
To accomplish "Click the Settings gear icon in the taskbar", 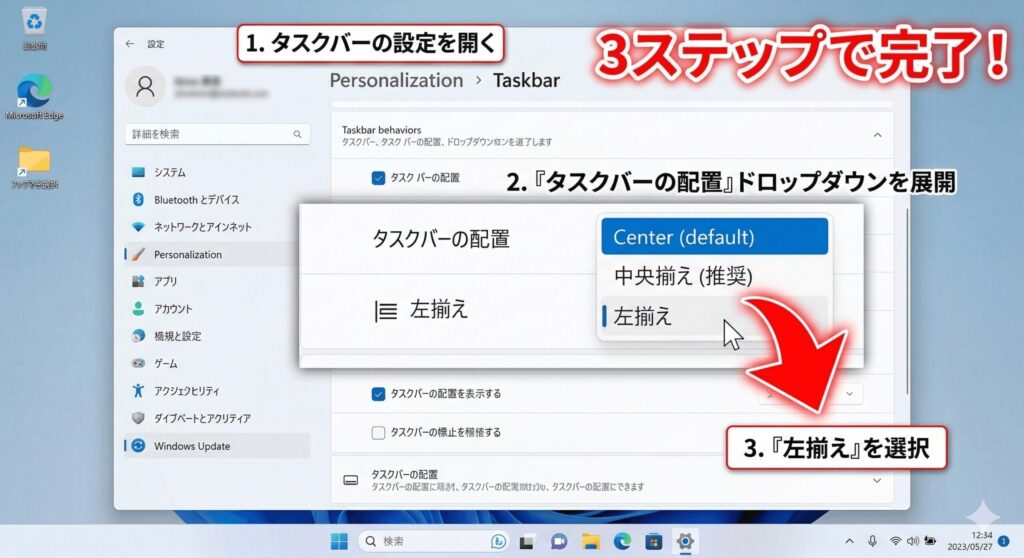I will [x=685, y=541].
